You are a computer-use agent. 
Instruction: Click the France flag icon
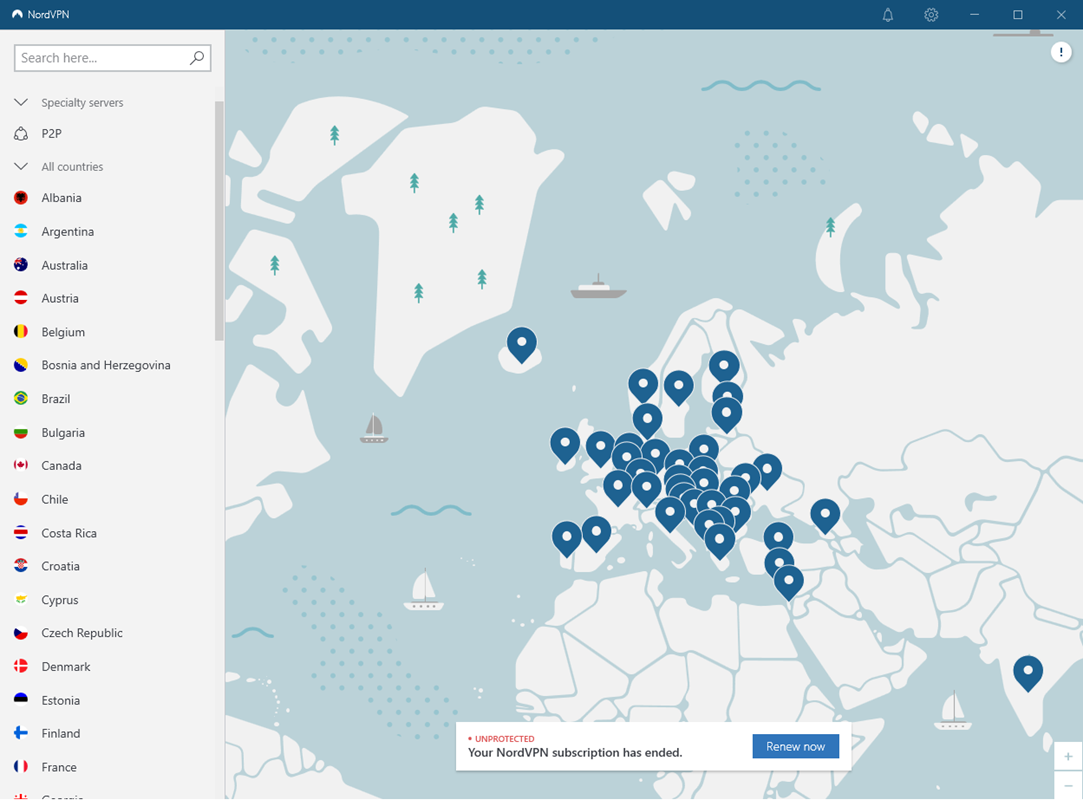pyautogui.click(x=21, y=767)
